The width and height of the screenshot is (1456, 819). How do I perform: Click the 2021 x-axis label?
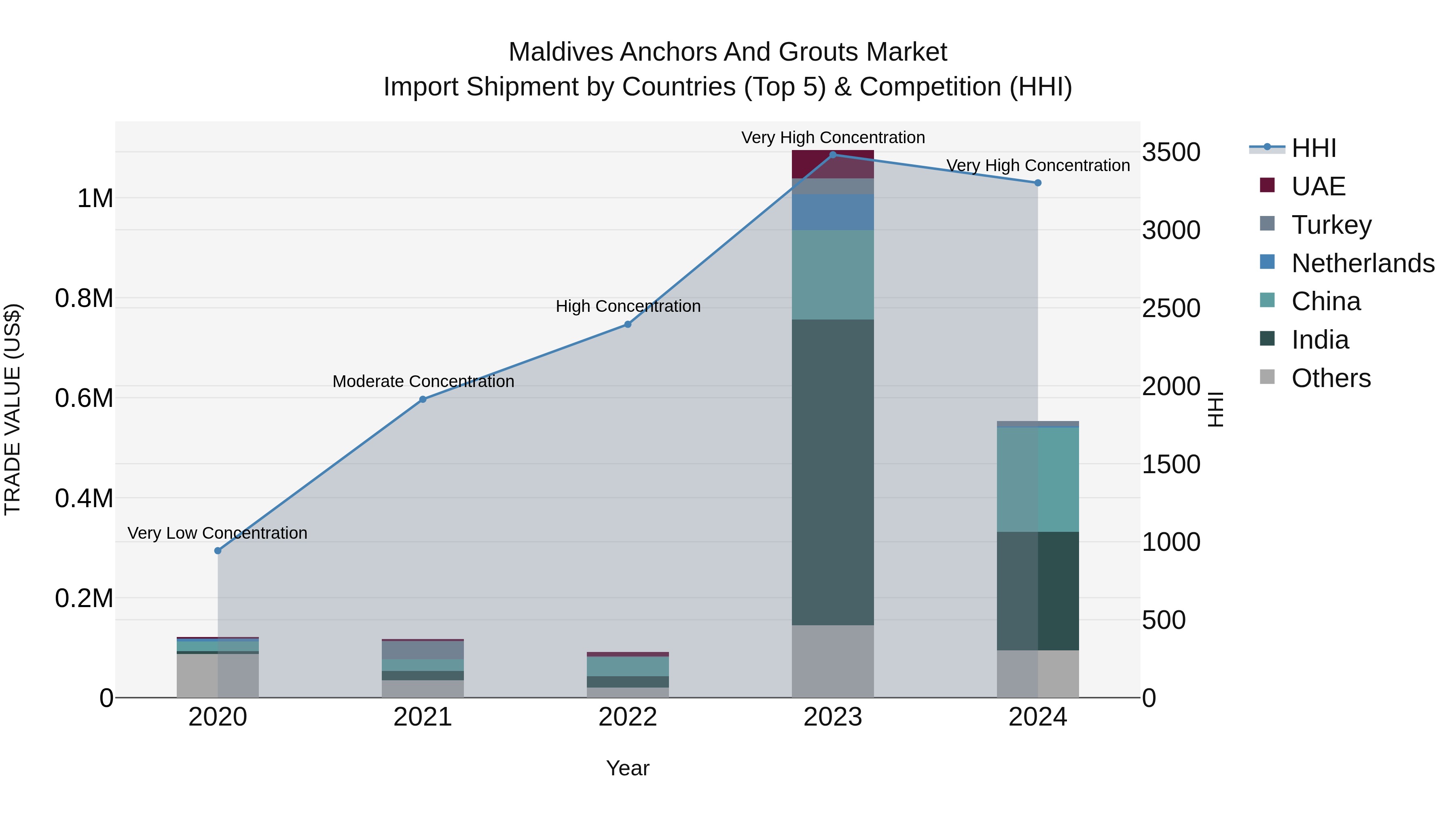click(423, 717)
